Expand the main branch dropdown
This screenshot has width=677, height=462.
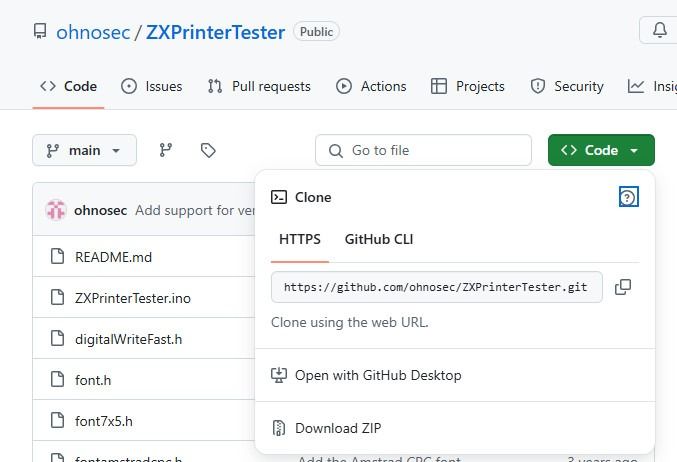click(85, 150)
